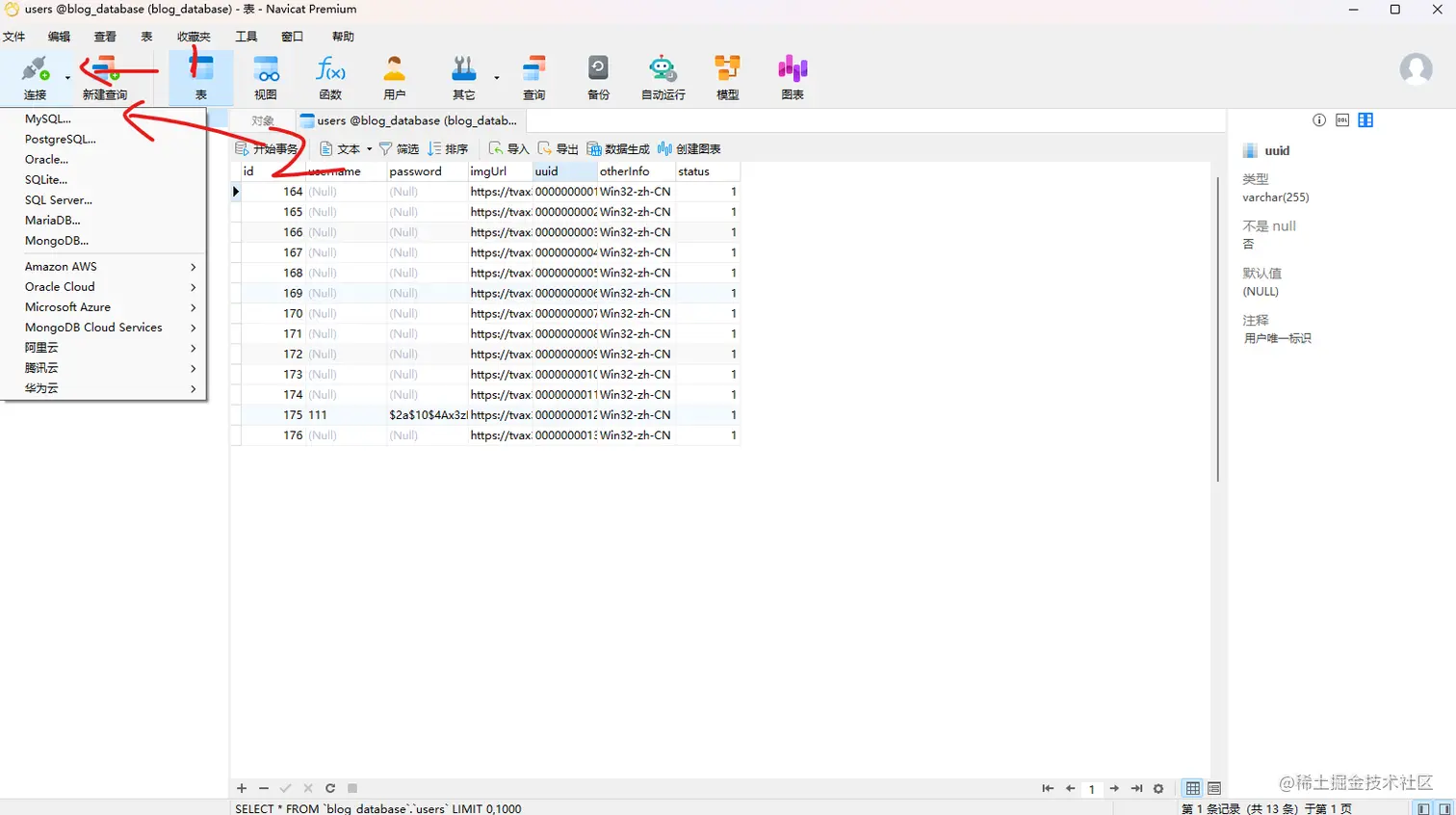Click the 筛选 filter button
The width and height of the screenshot is (1456, 815).
[x=399, y=148]
